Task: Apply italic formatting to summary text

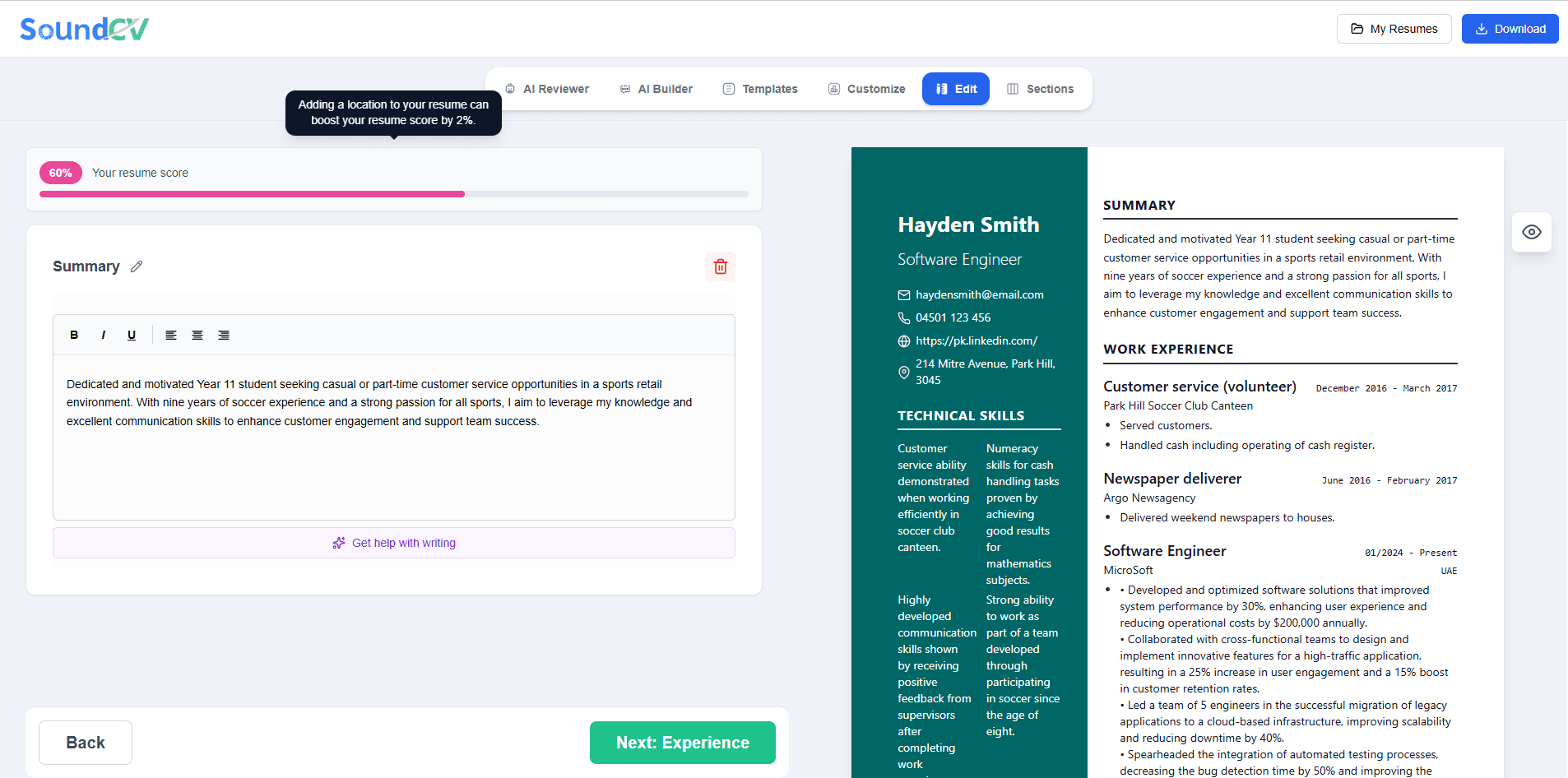Action: (103, 335)
